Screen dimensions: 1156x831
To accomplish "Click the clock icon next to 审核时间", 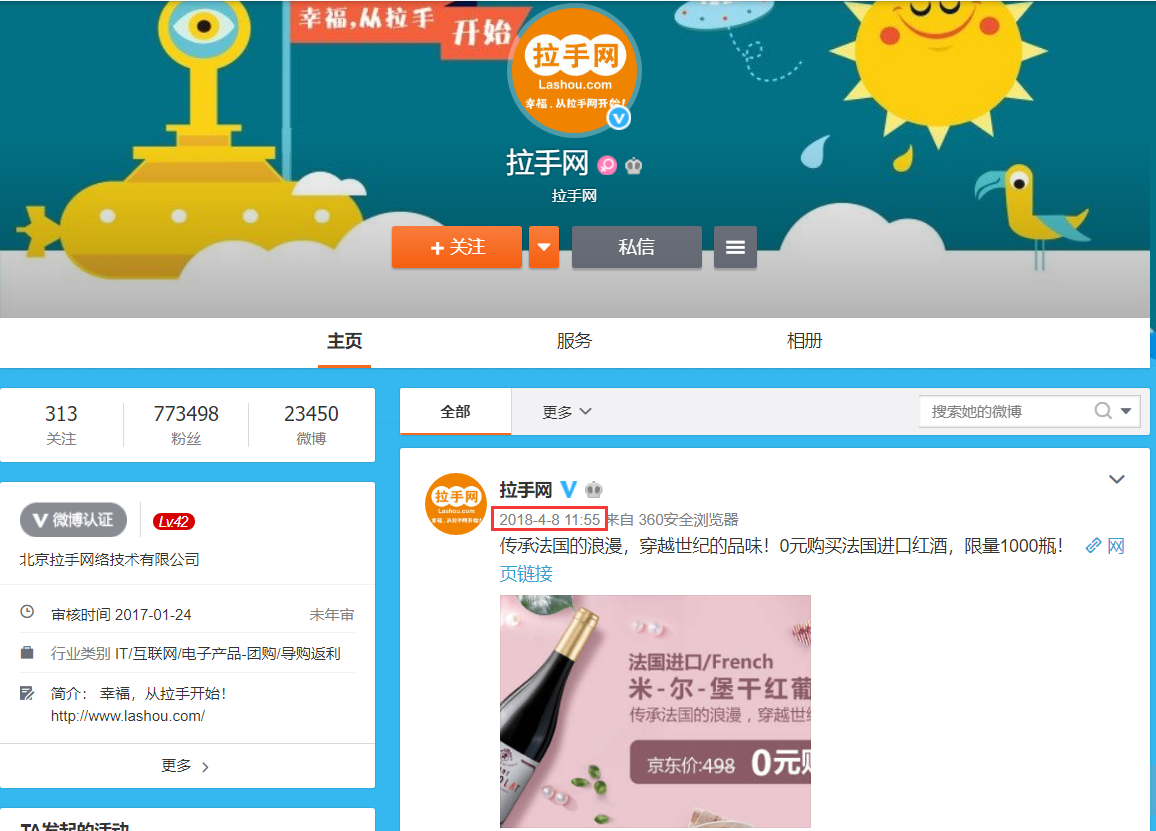I will [x=27, y=612].
